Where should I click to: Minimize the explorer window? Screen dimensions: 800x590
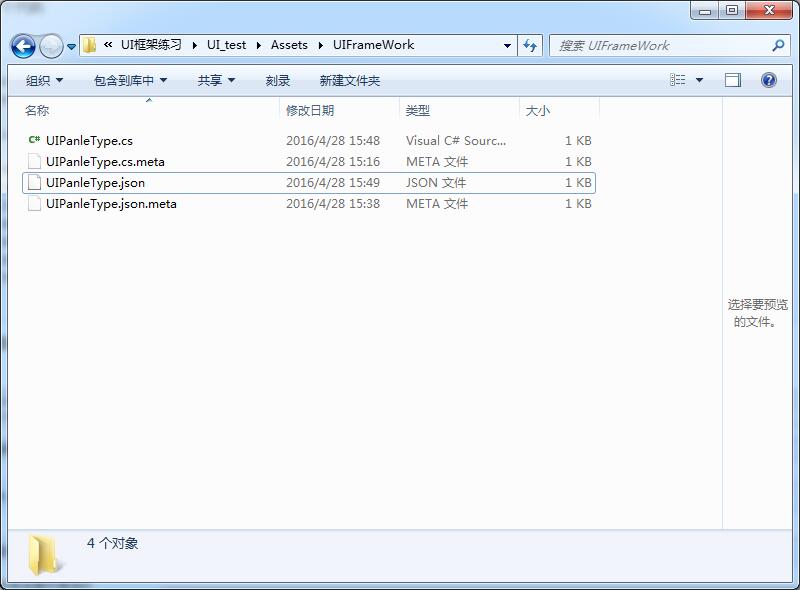coord(705,10)
